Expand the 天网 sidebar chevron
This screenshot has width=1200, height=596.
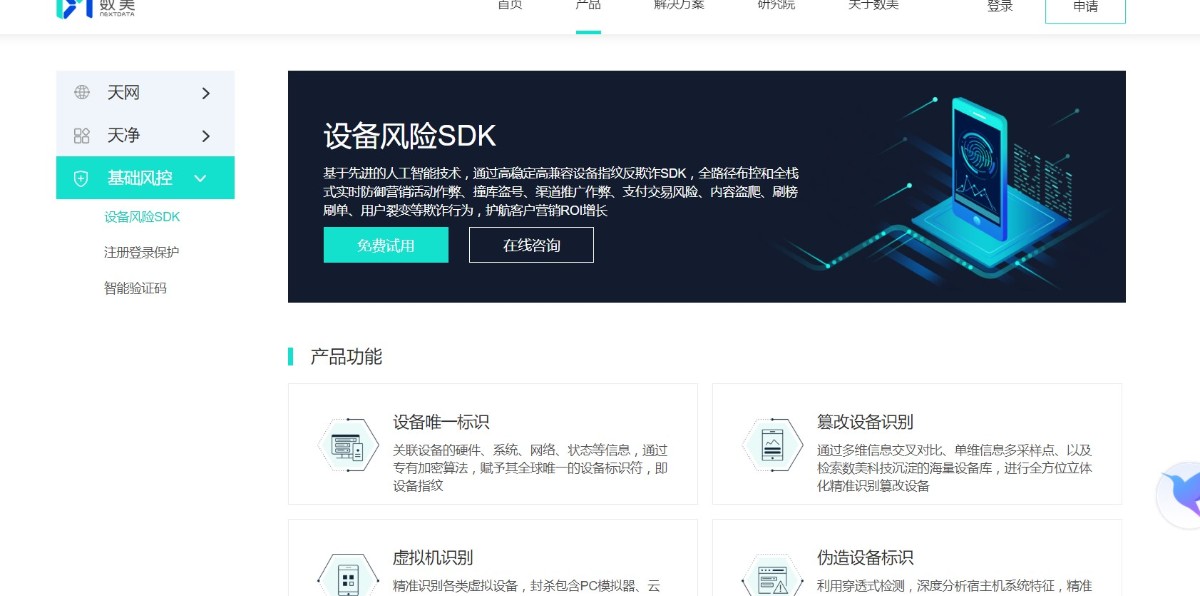206,93
